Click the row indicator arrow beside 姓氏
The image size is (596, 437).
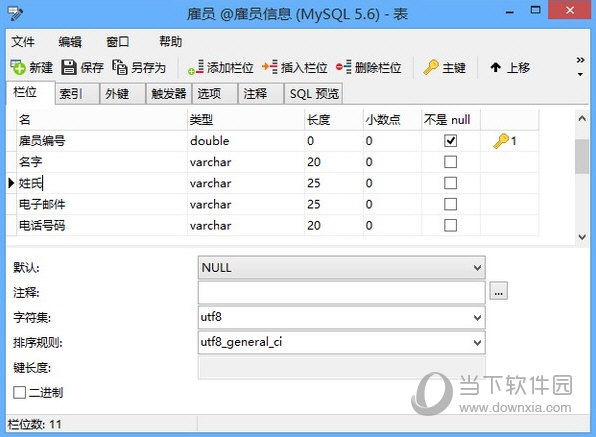(11, 183)
